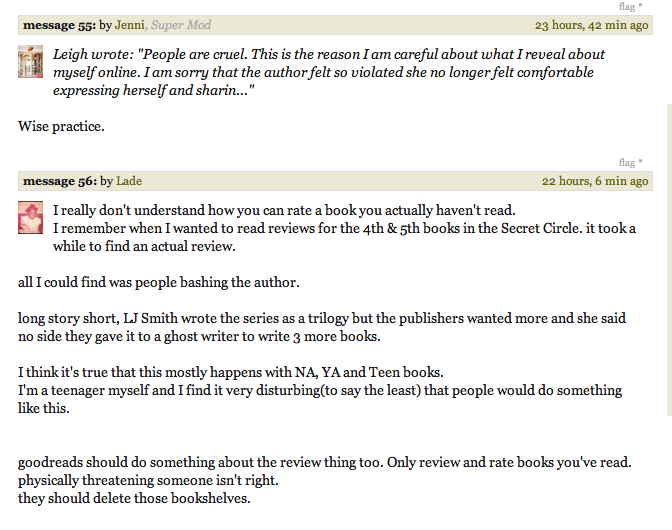This screenshot has width=672, height=530.
Task: Click the asterisk beside message 56's flag
Action: coord(640,162)
